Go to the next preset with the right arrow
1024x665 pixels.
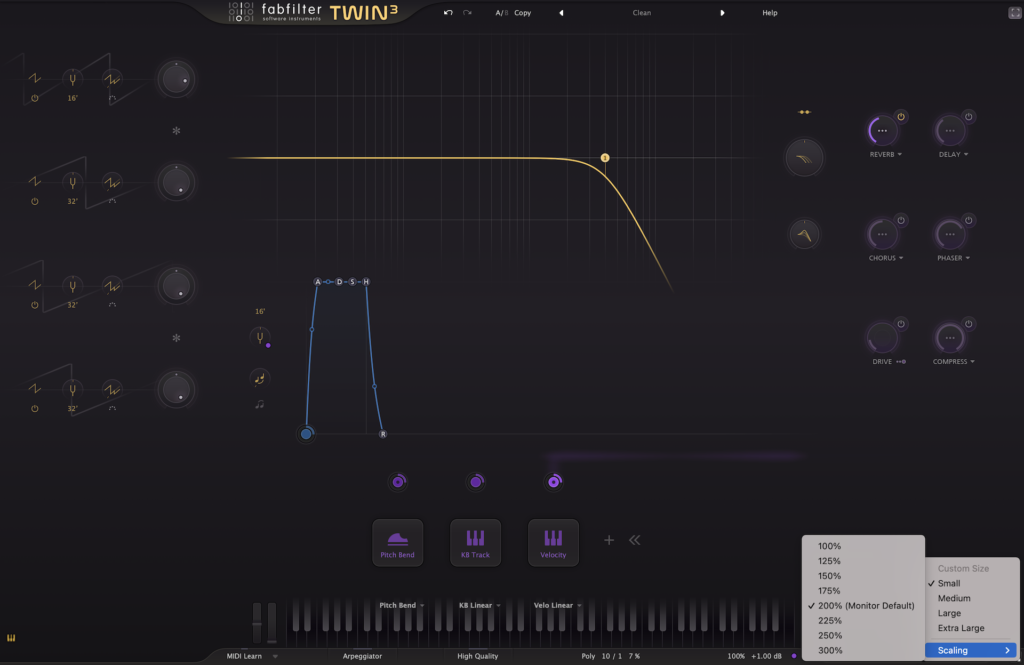(x=722, y=13)
